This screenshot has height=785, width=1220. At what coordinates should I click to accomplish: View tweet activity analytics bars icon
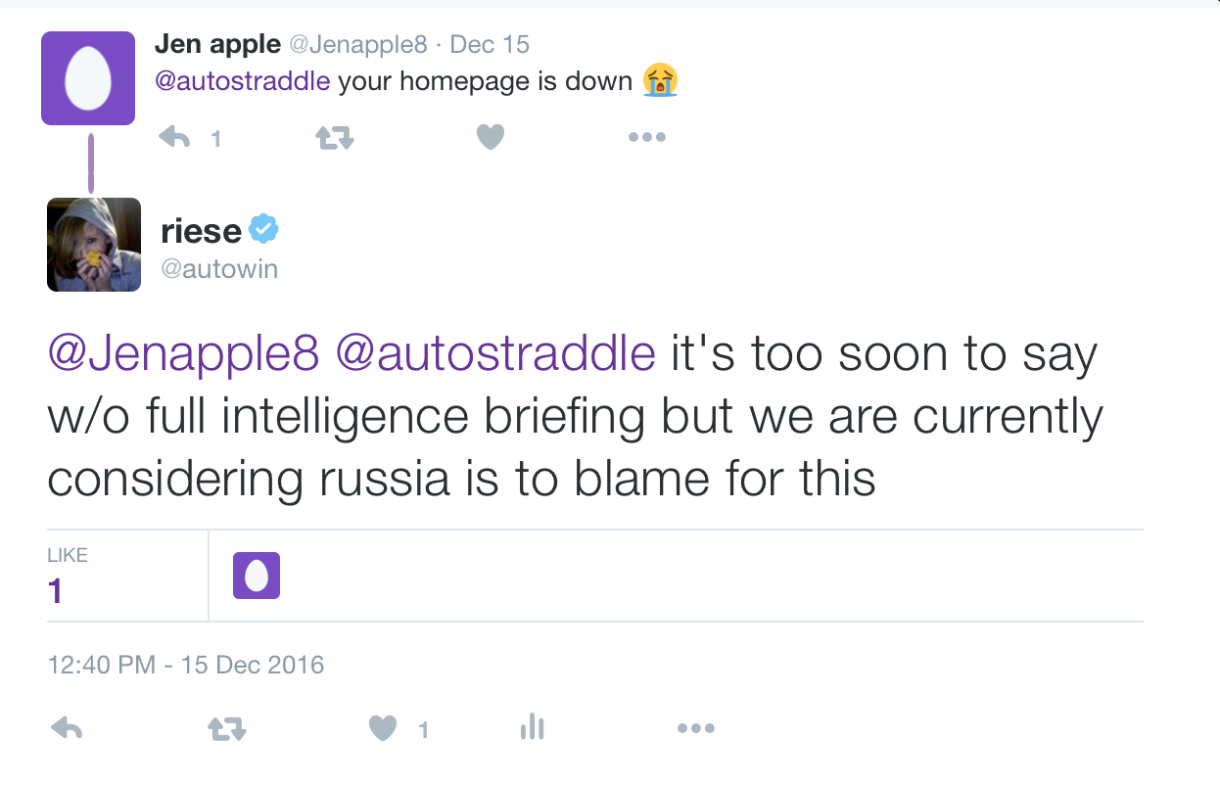[532, 727]
